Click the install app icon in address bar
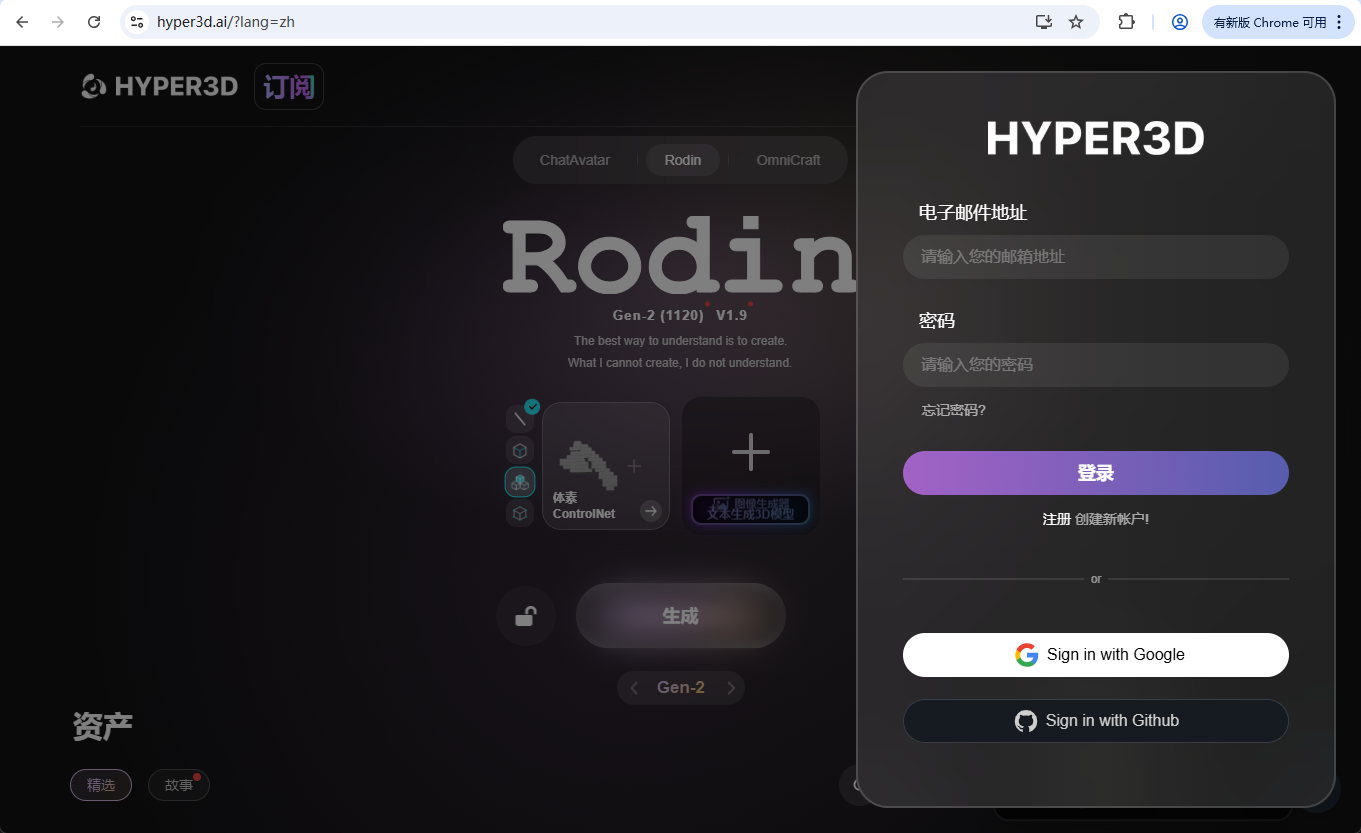 1043,22
